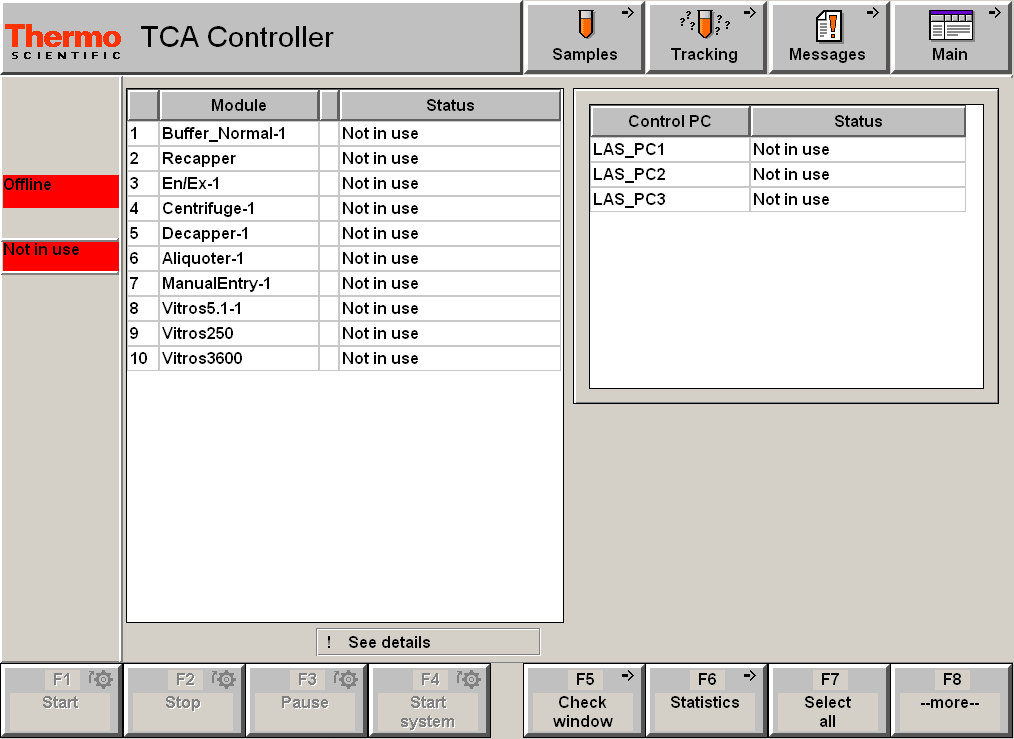This screenshot has width=1014, height=739.
Task: Click the red Not in use indicator
Action: [61, 256]
